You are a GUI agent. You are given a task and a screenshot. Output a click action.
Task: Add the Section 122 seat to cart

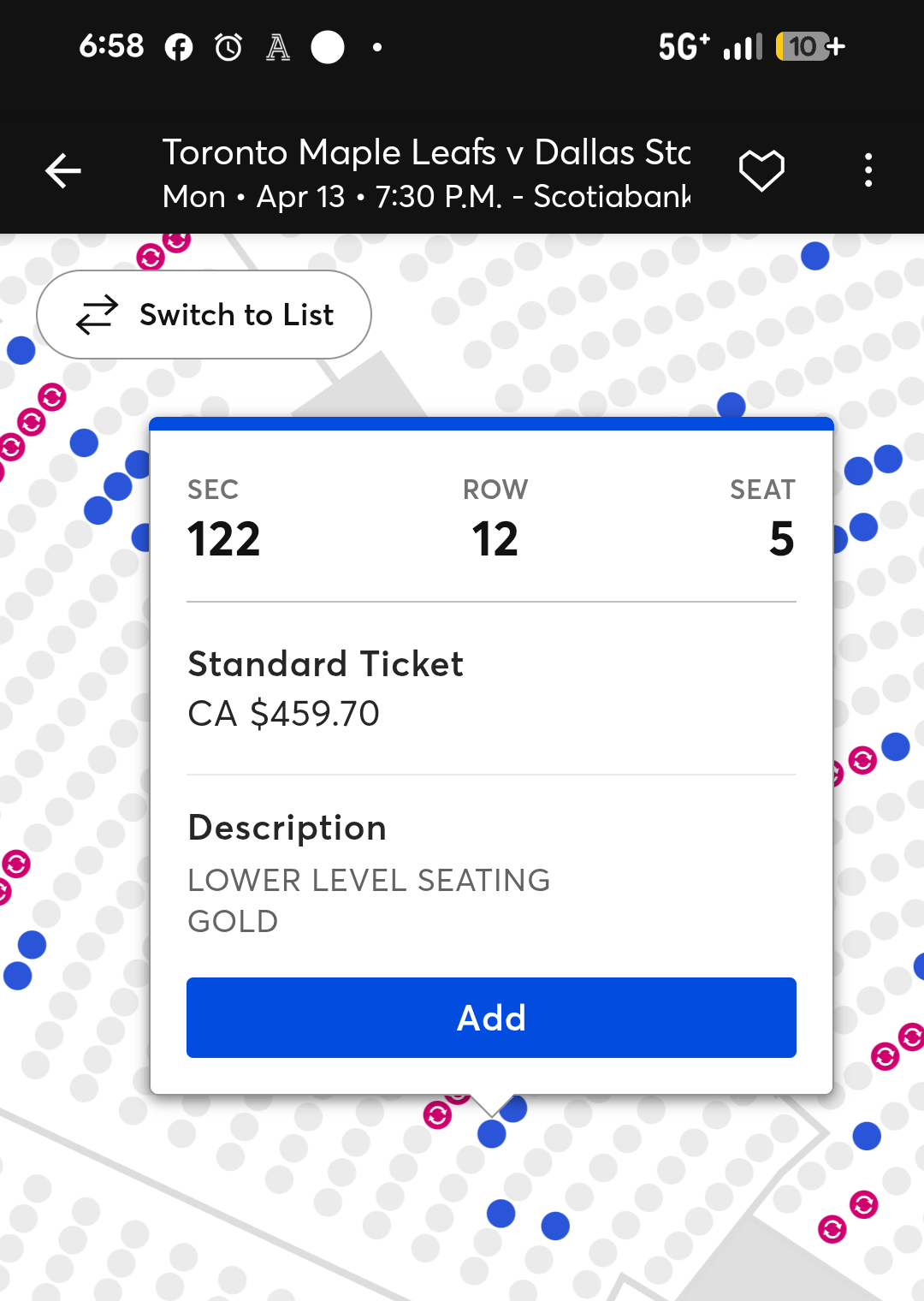(491, 1018)
